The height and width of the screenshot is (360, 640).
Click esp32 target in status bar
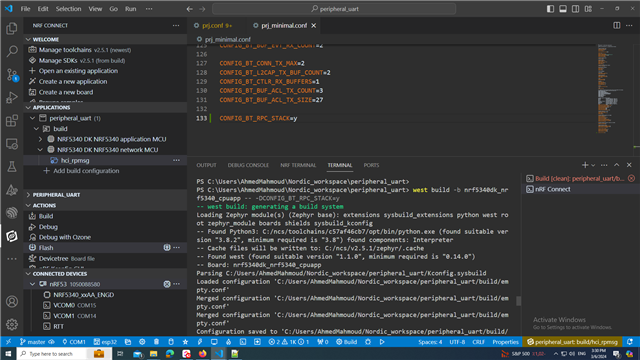pyautogui.click(x=105, y=342)
